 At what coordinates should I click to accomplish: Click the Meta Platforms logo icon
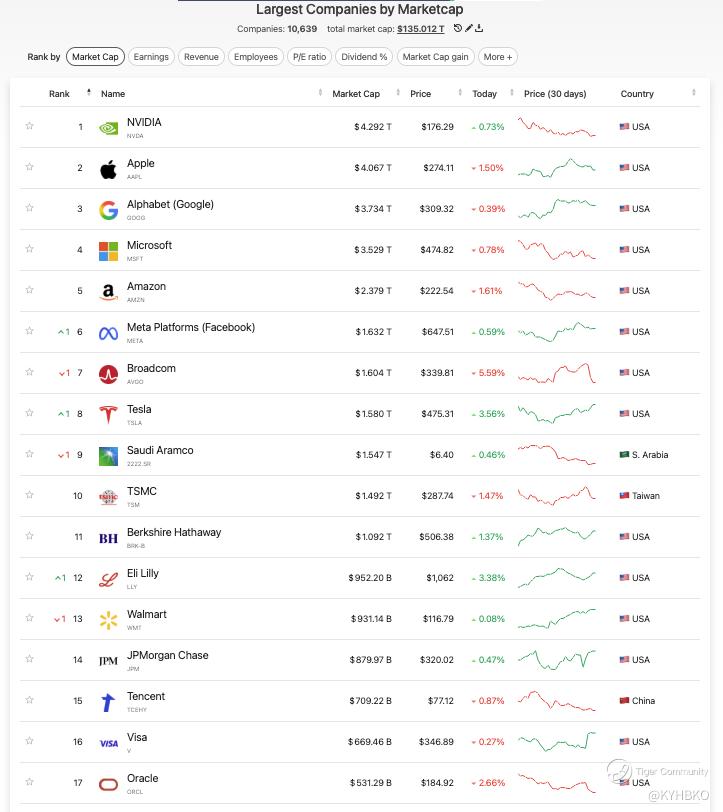coord(108,333)
